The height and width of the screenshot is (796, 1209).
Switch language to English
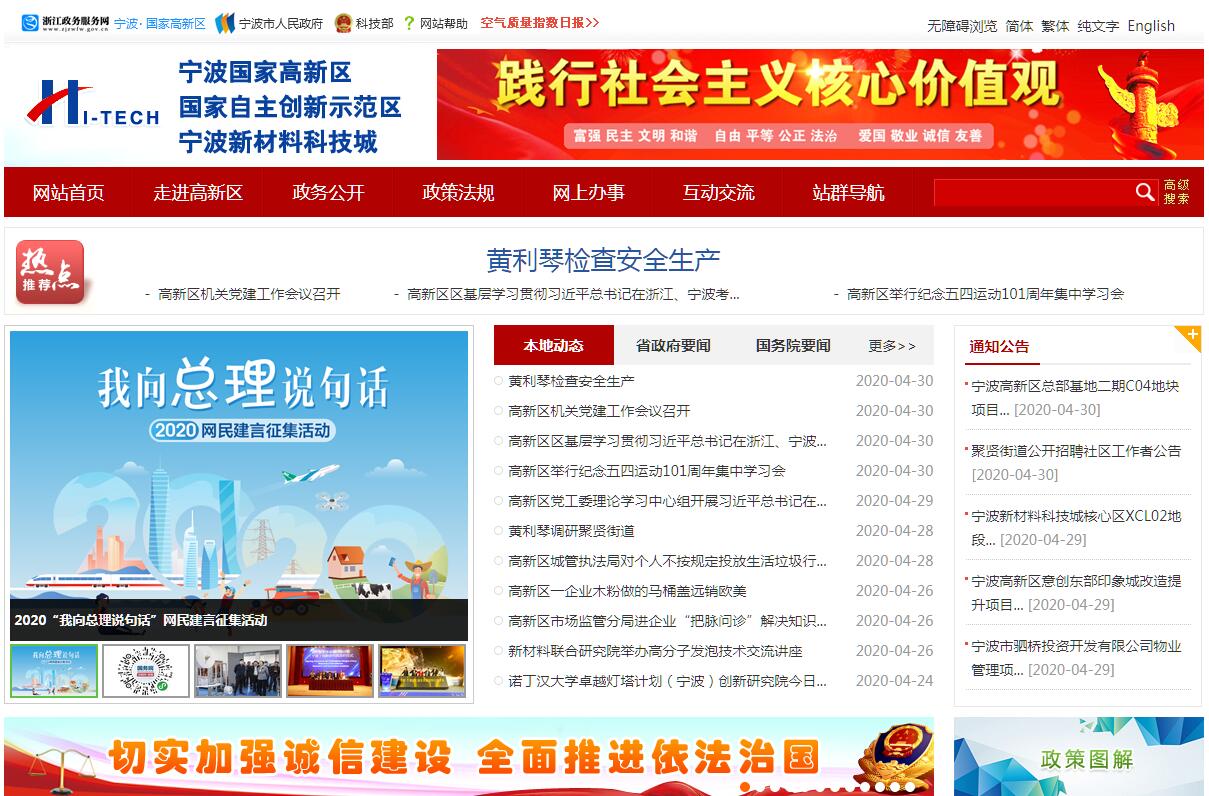[1151, 26]
